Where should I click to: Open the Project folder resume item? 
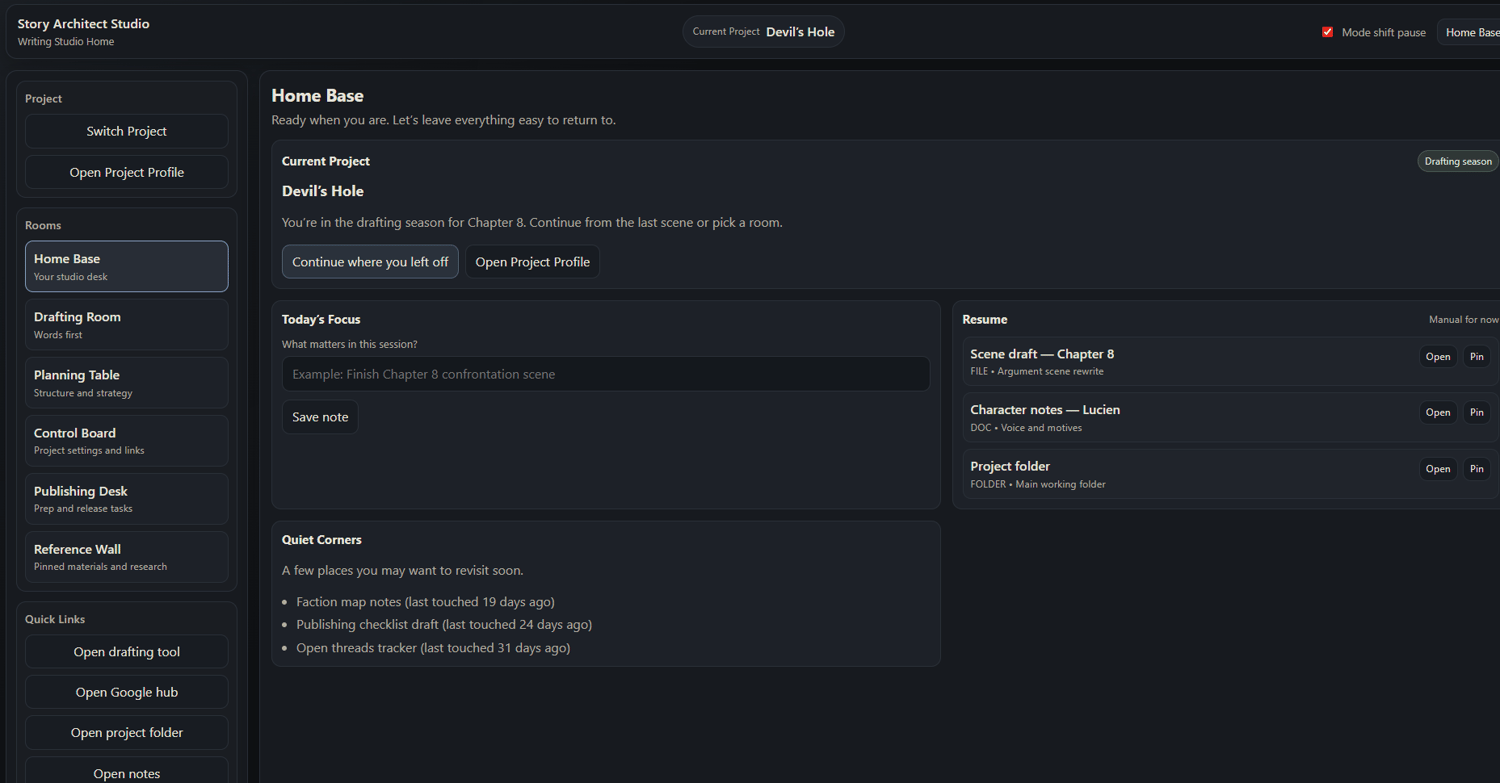click(x=1437, y=469)
